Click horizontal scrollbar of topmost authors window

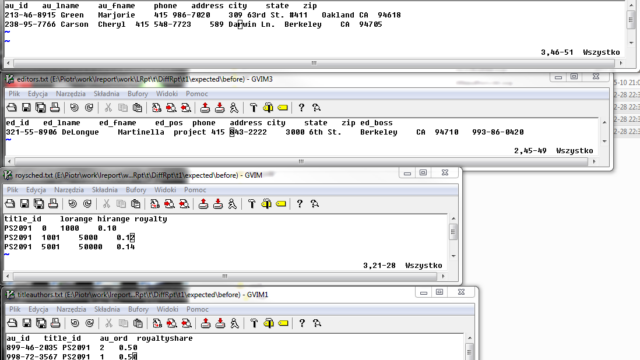[314, 63]
